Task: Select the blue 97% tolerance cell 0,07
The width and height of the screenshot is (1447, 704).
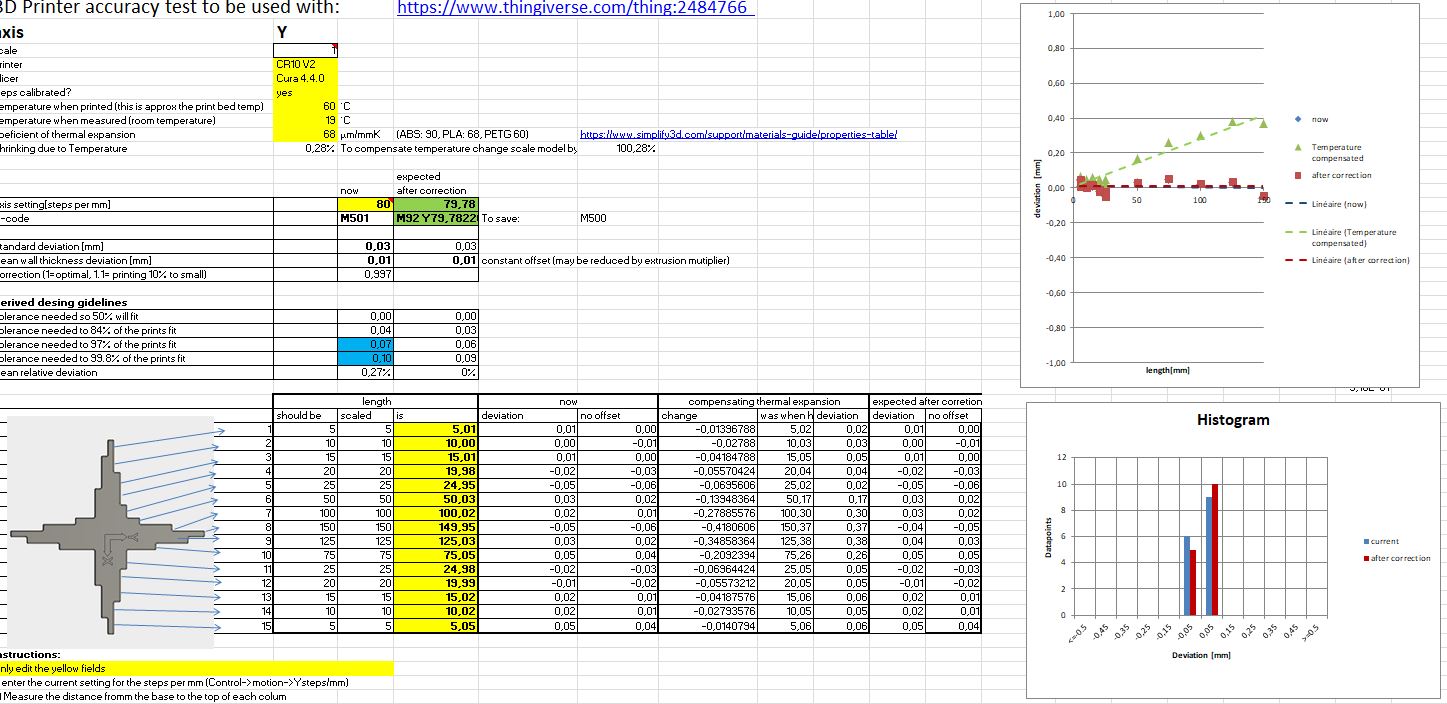Action: [367, 344]
